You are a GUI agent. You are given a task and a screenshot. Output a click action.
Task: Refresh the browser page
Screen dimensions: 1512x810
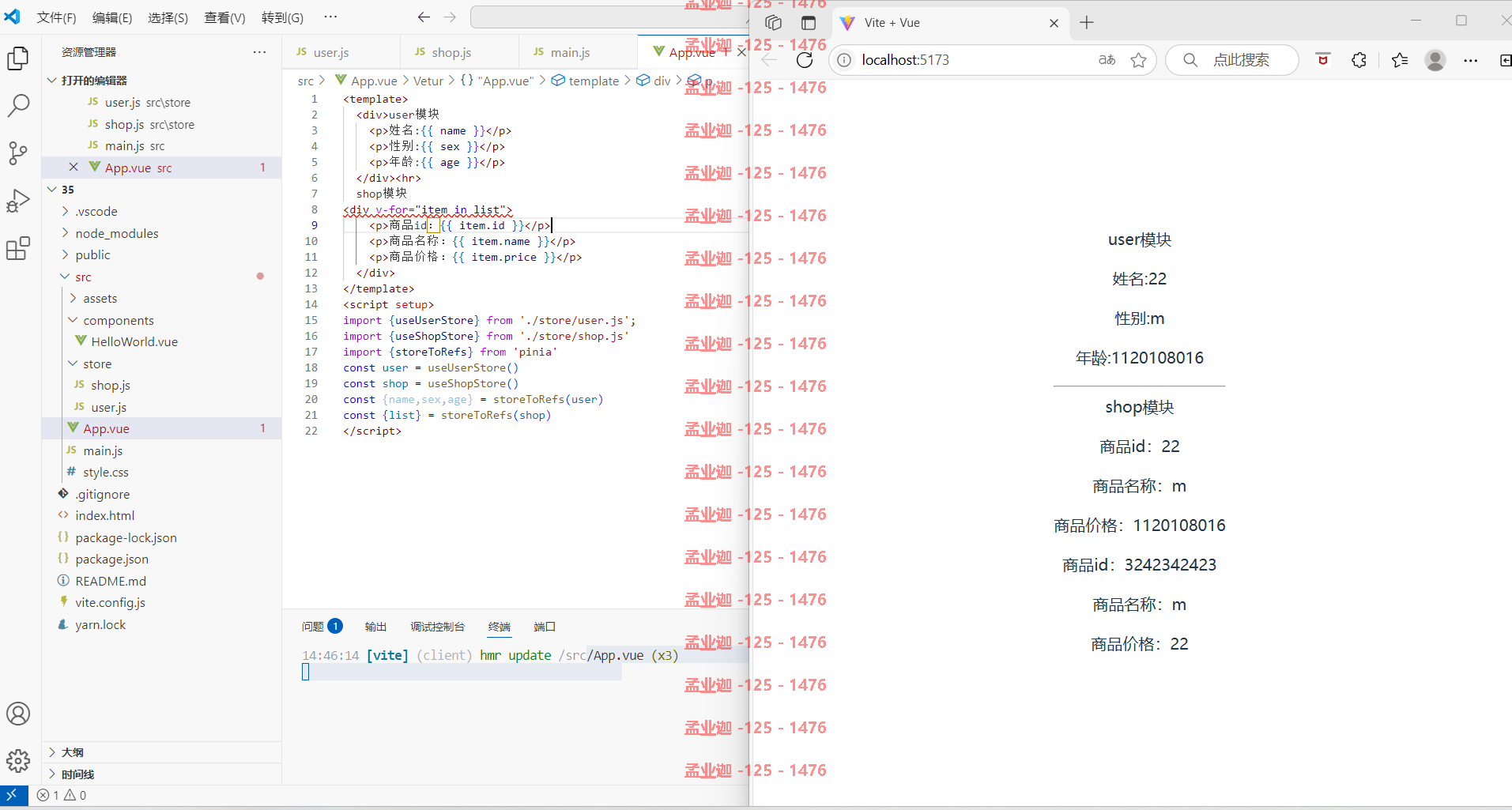click(x=805, y=60)
